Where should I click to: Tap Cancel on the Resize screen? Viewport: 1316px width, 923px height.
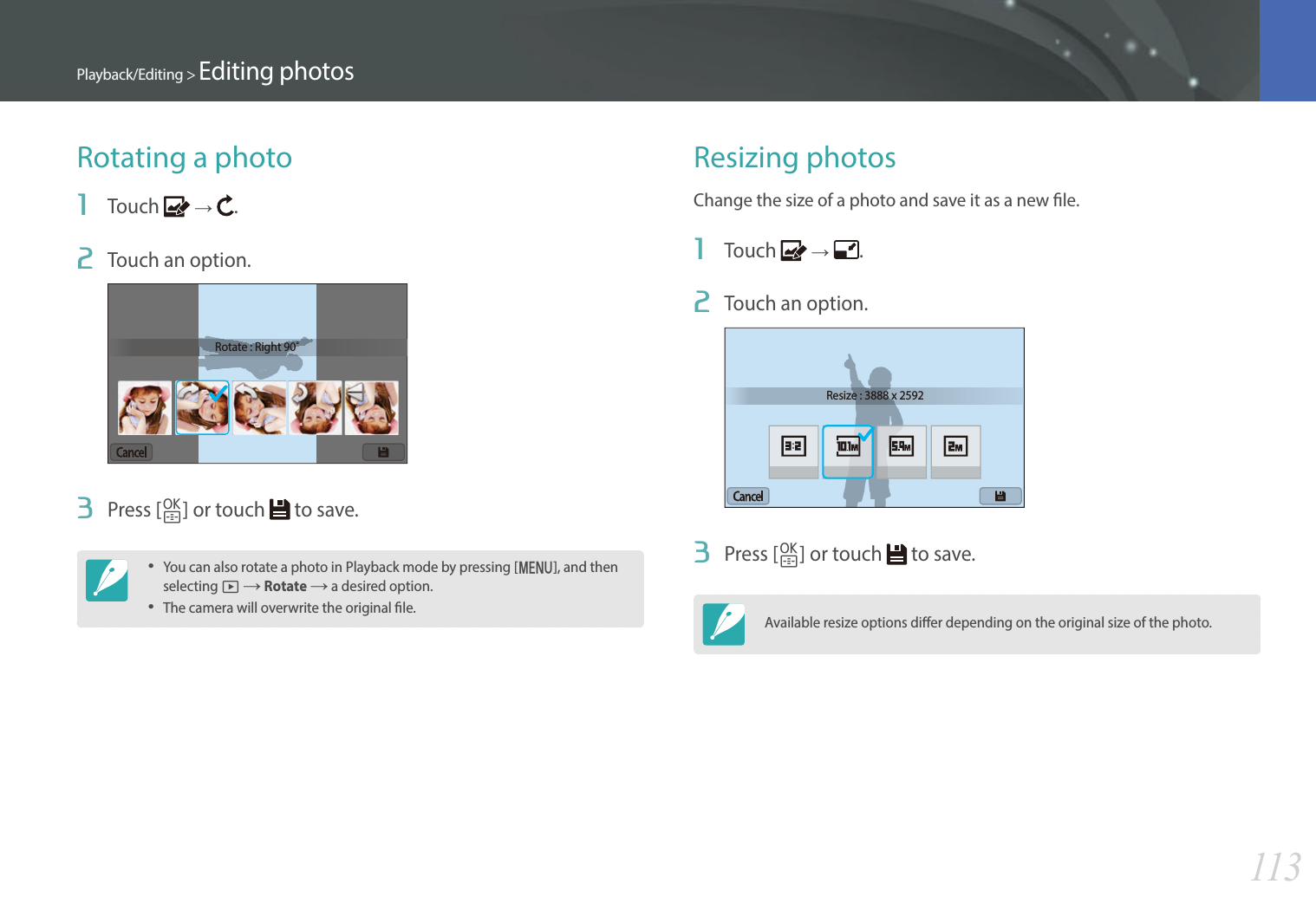[x=748, y=497]
